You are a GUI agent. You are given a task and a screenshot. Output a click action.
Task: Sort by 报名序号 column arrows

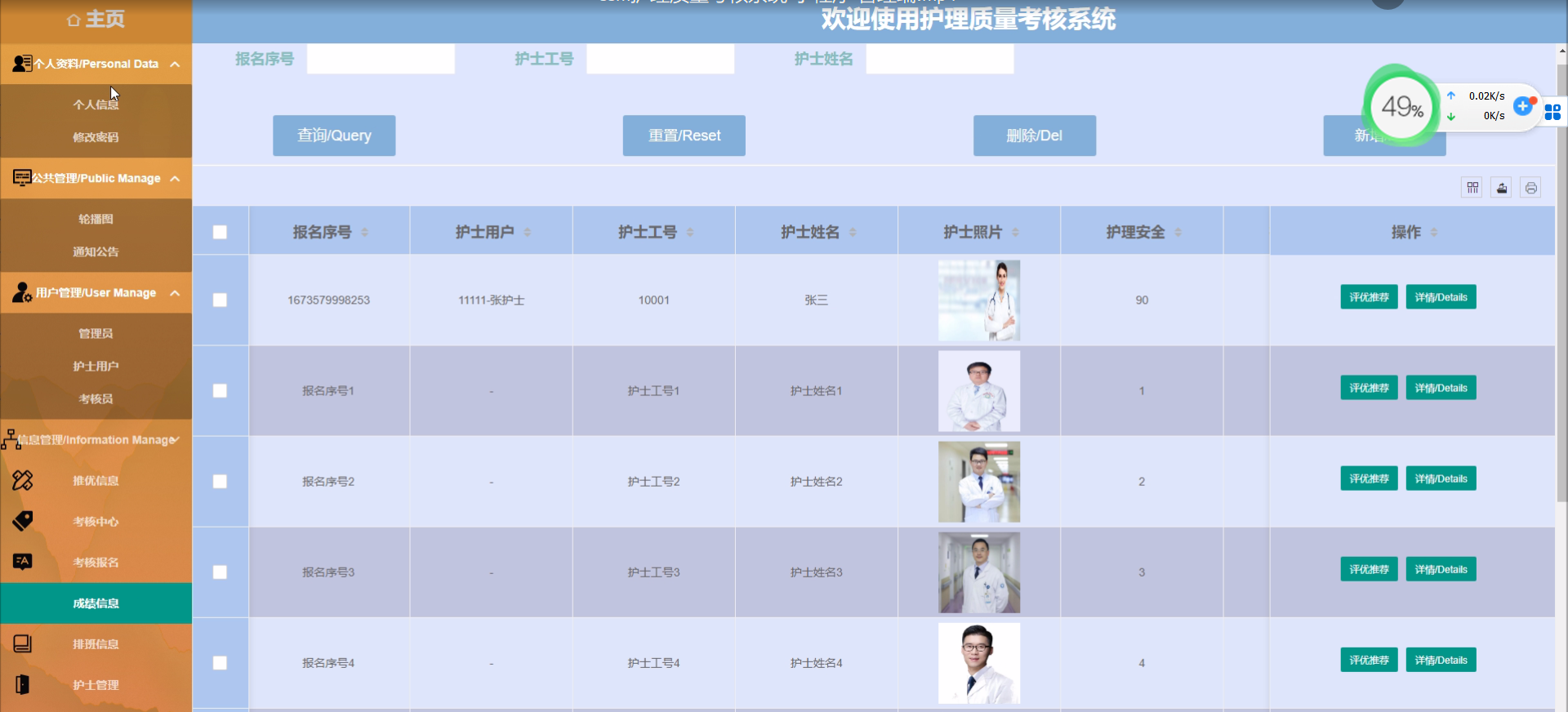pos(364,232)
